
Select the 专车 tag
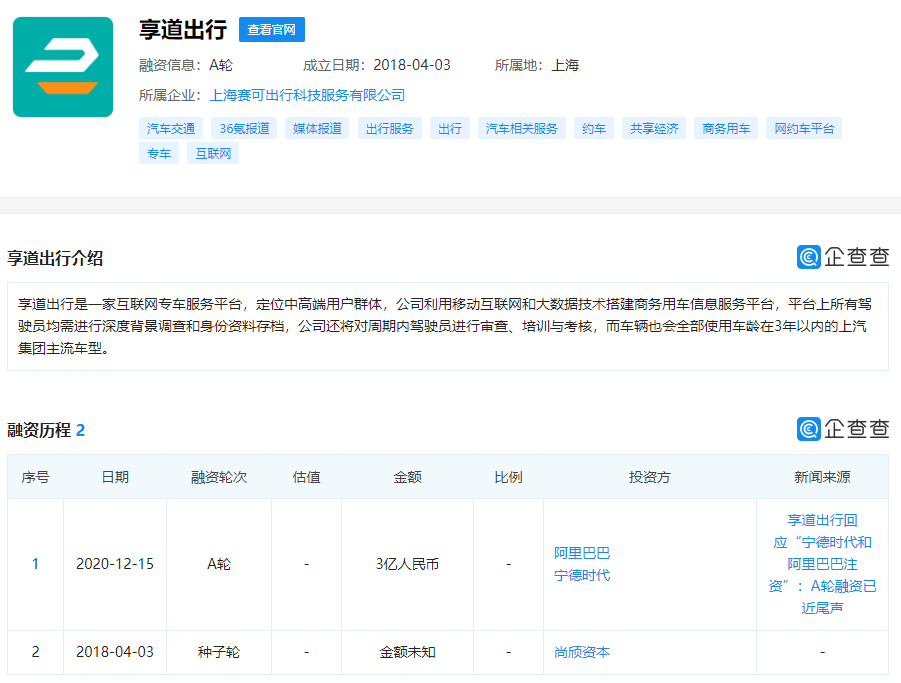[158, 154]
